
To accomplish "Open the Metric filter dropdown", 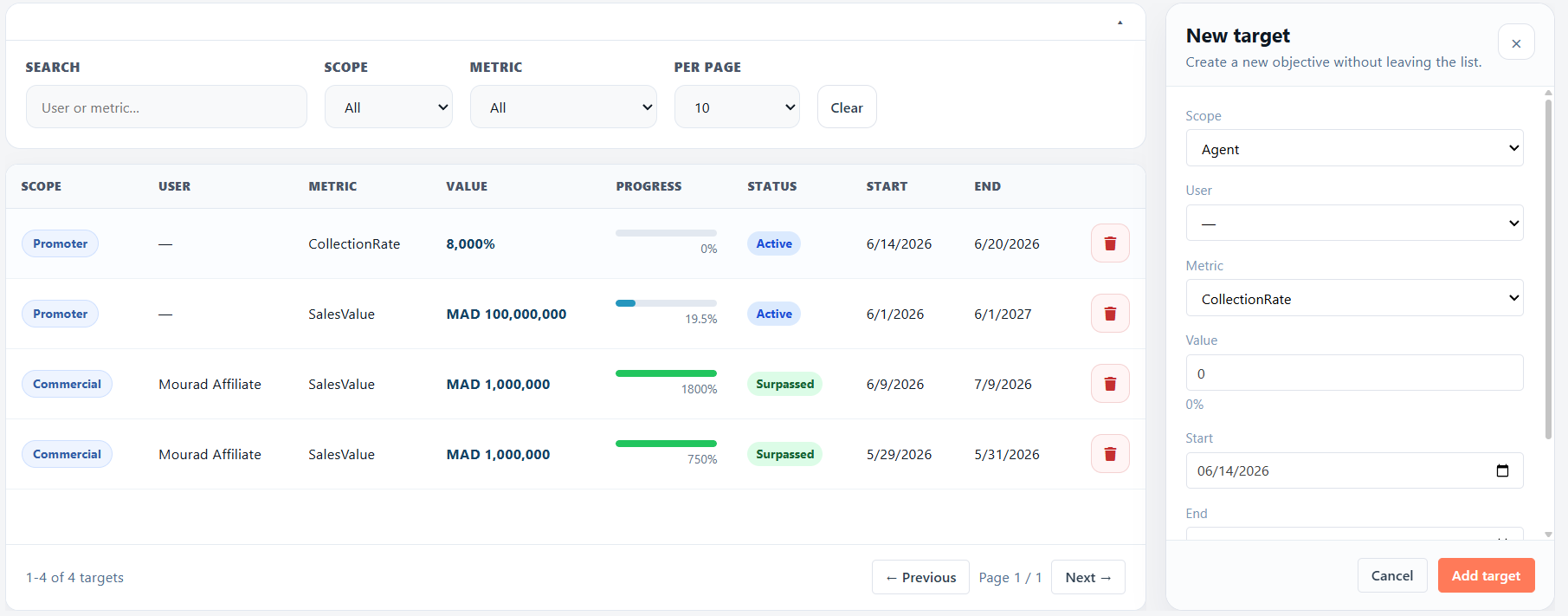I will point(564,107).
